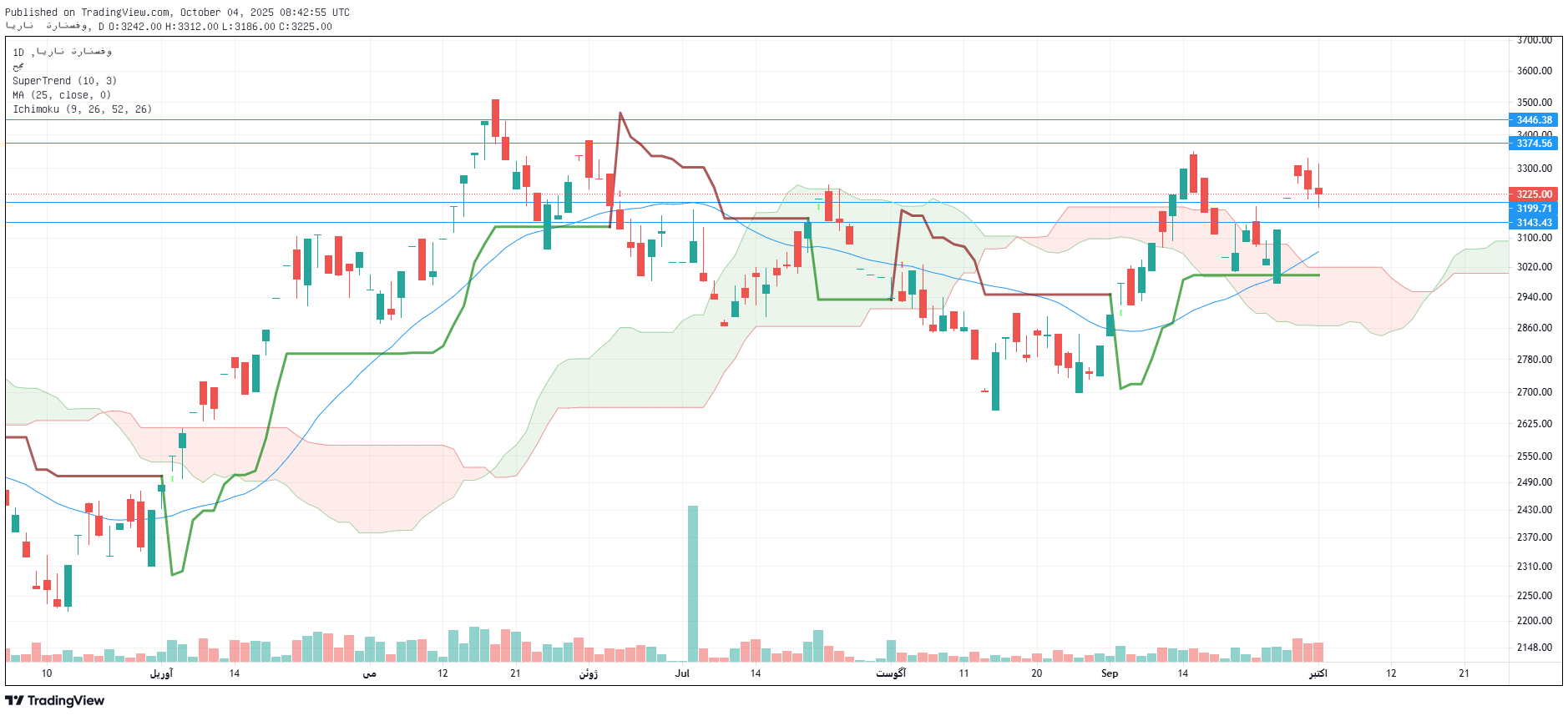Click the ژوئن date label on axis

point(589,673)
